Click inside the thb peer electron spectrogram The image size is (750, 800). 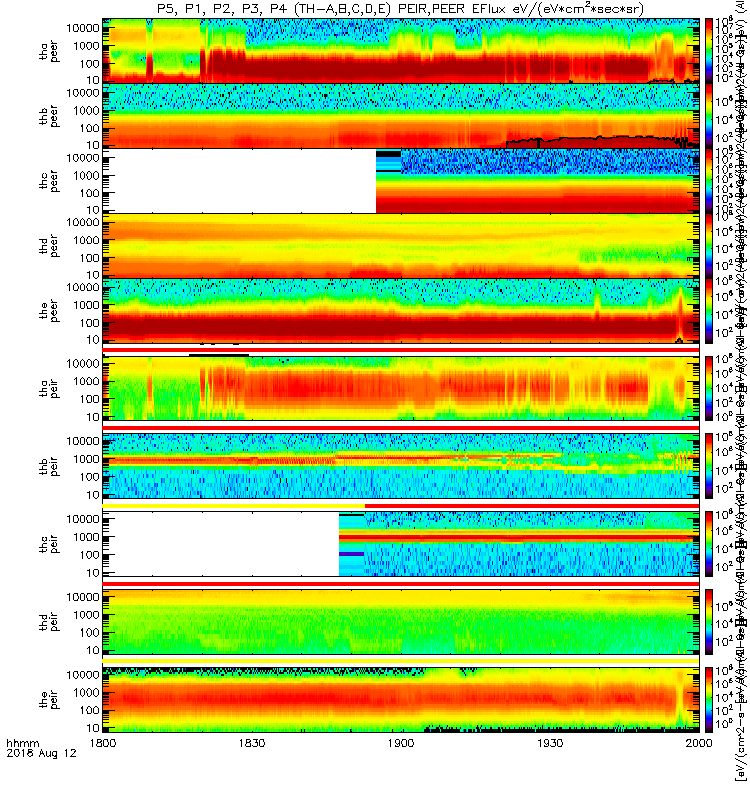pos(401,116)
